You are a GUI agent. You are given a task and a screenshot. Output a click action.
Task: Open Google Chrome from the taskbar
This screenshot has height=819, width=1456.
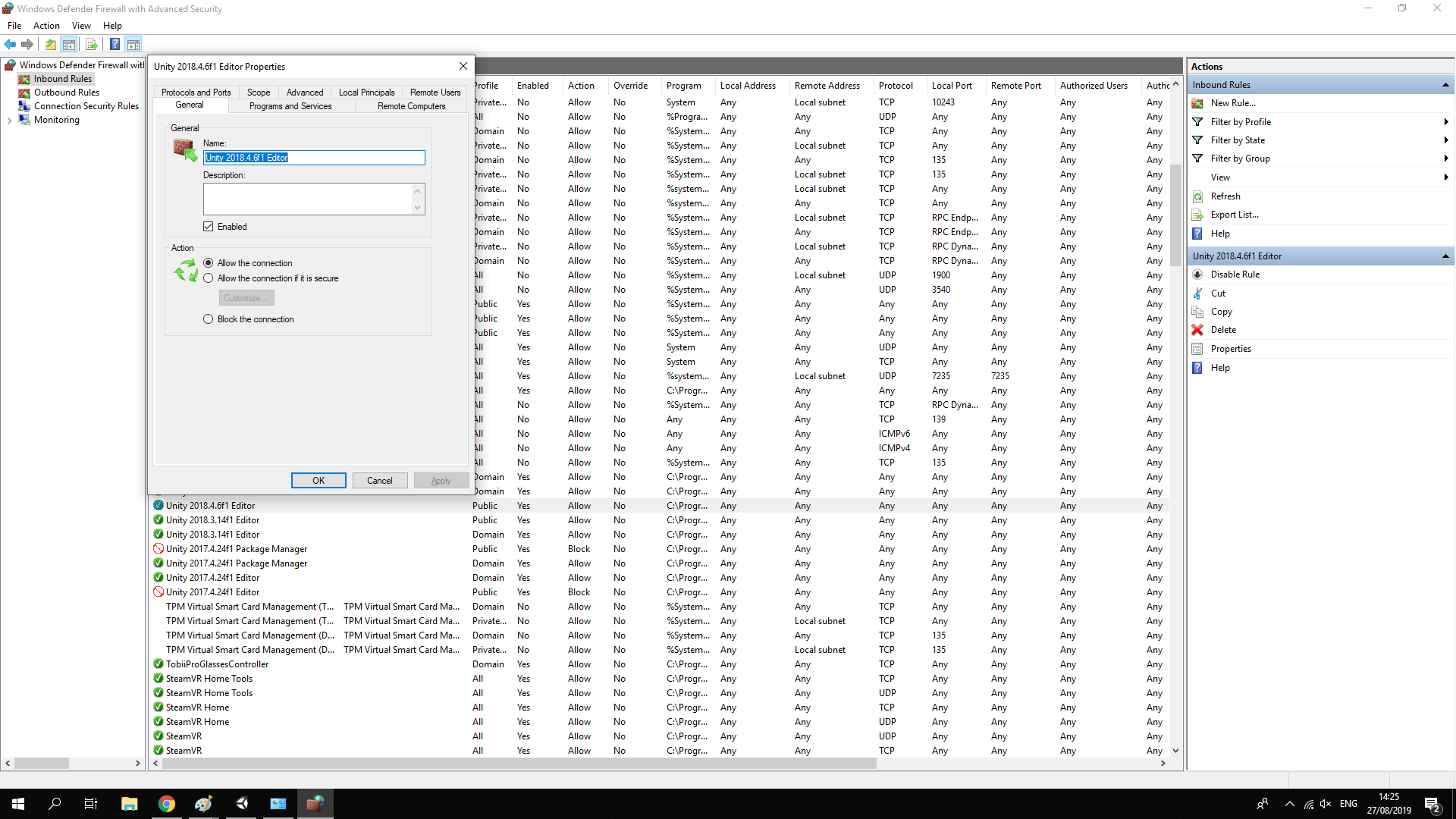(x=166, y=804)
